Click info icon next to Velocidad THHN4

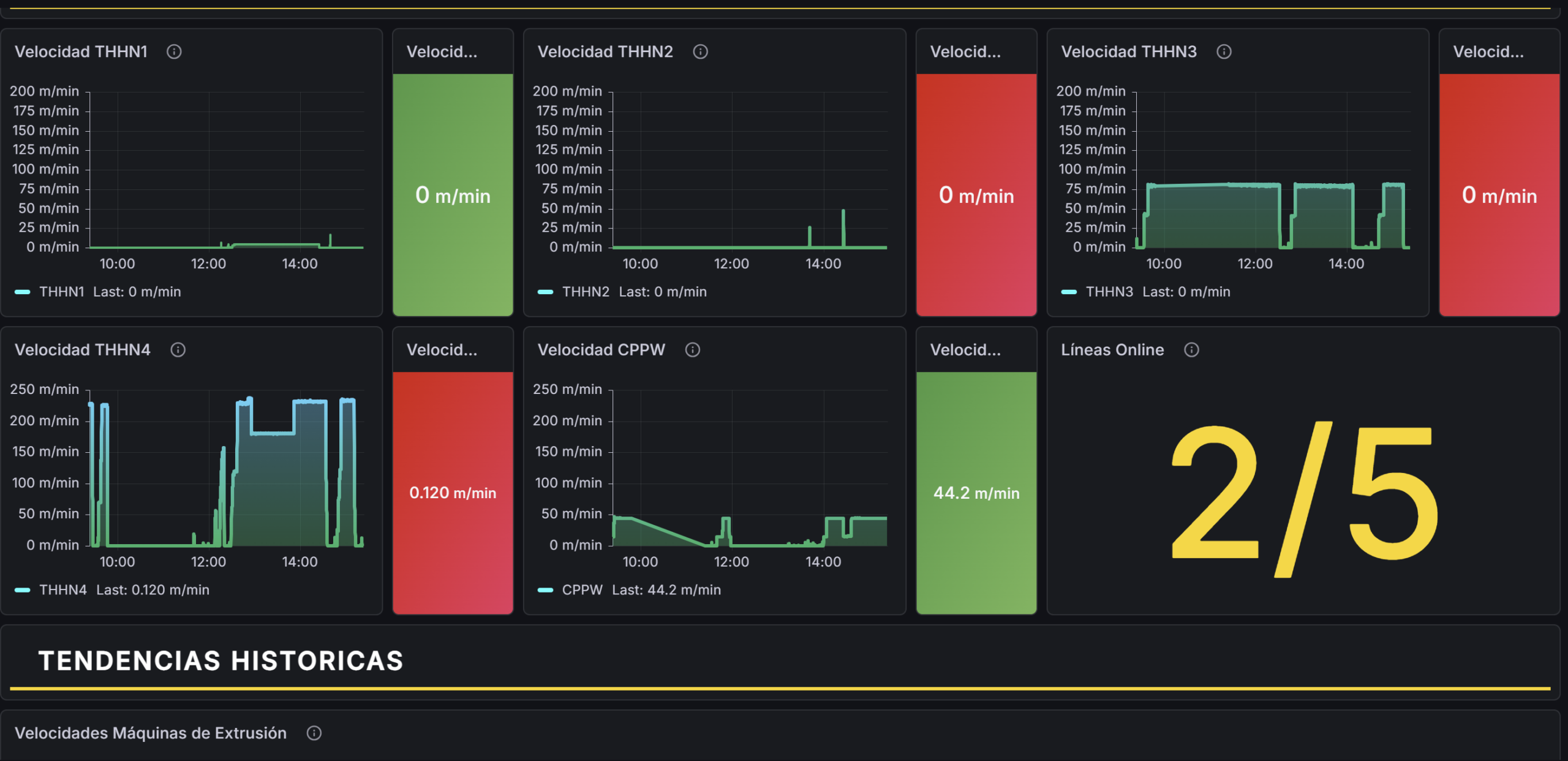(x=178, y=350)
